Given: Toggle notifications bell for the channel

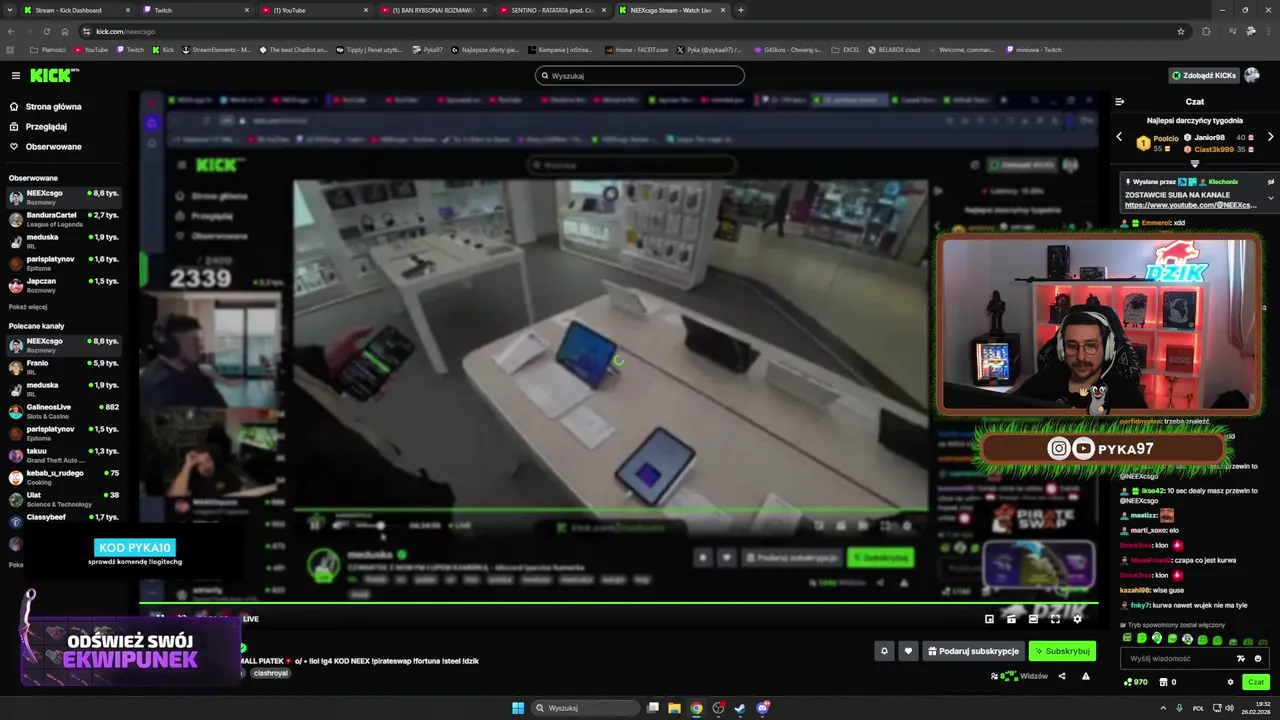Looking at the screenshot, I should click(884, 651).
